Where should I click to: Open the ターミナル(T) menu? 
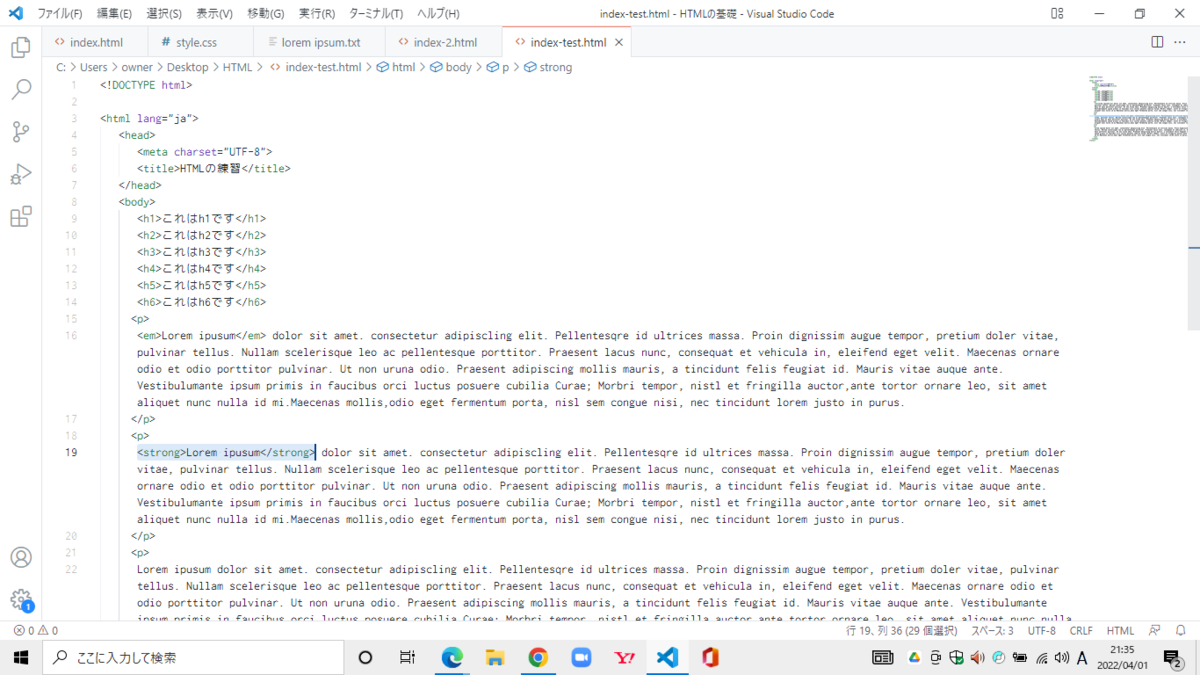pos(376,14)
